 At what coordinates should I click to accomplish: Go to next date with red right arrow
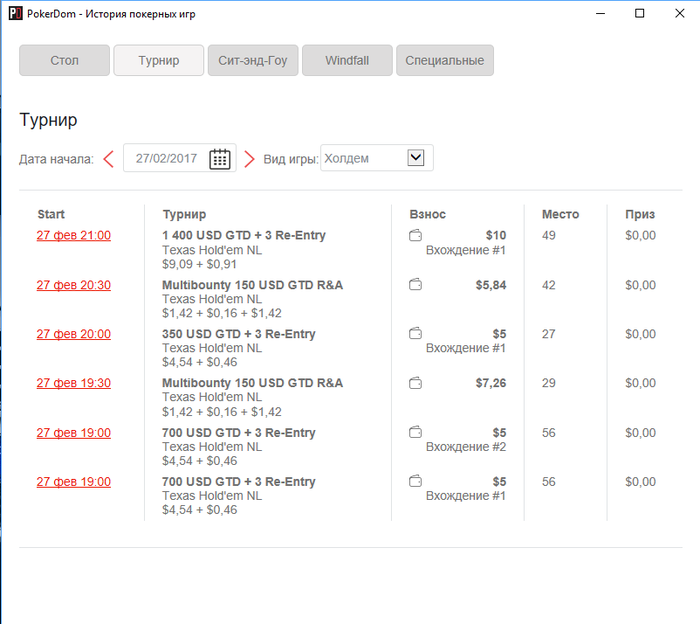pos(249,159)
